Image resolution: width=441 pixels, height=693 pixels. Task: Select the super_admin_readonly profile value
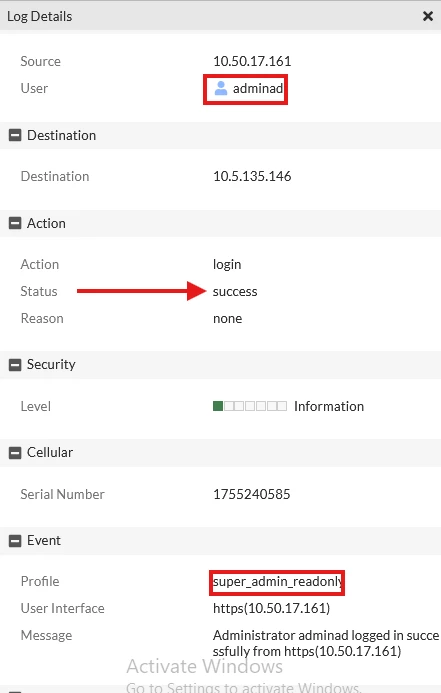(278, 582)
